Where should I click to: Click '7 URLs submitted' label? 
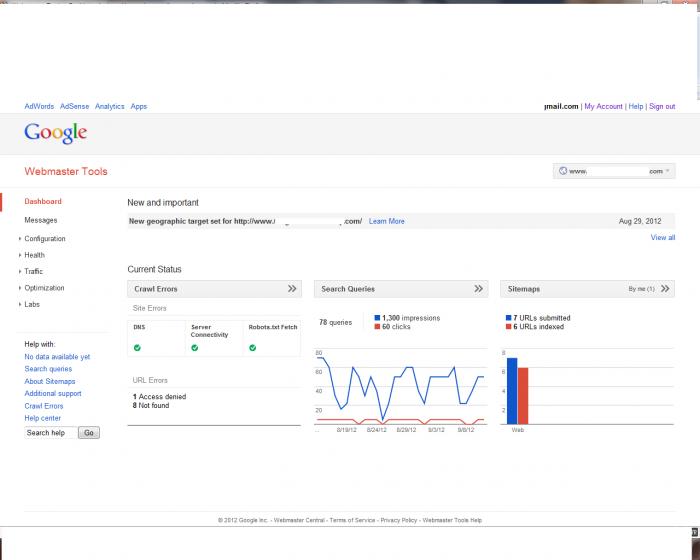pyautogui.click(x=542, y=318)
